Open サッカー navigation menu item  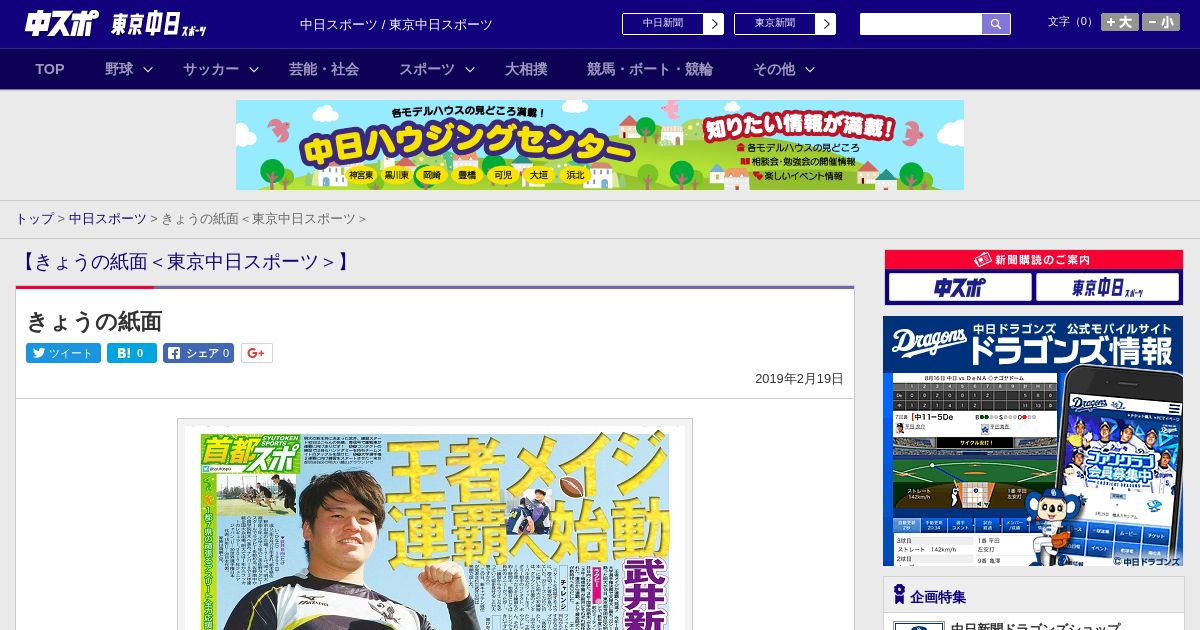pyautogui.click(x=211, y=69)
